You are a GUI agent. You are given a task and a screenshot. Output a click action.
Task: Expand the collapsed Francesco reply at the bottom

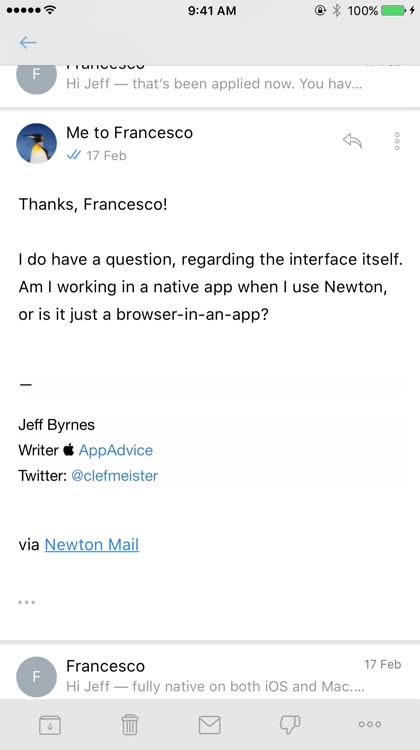click(210, 676)
